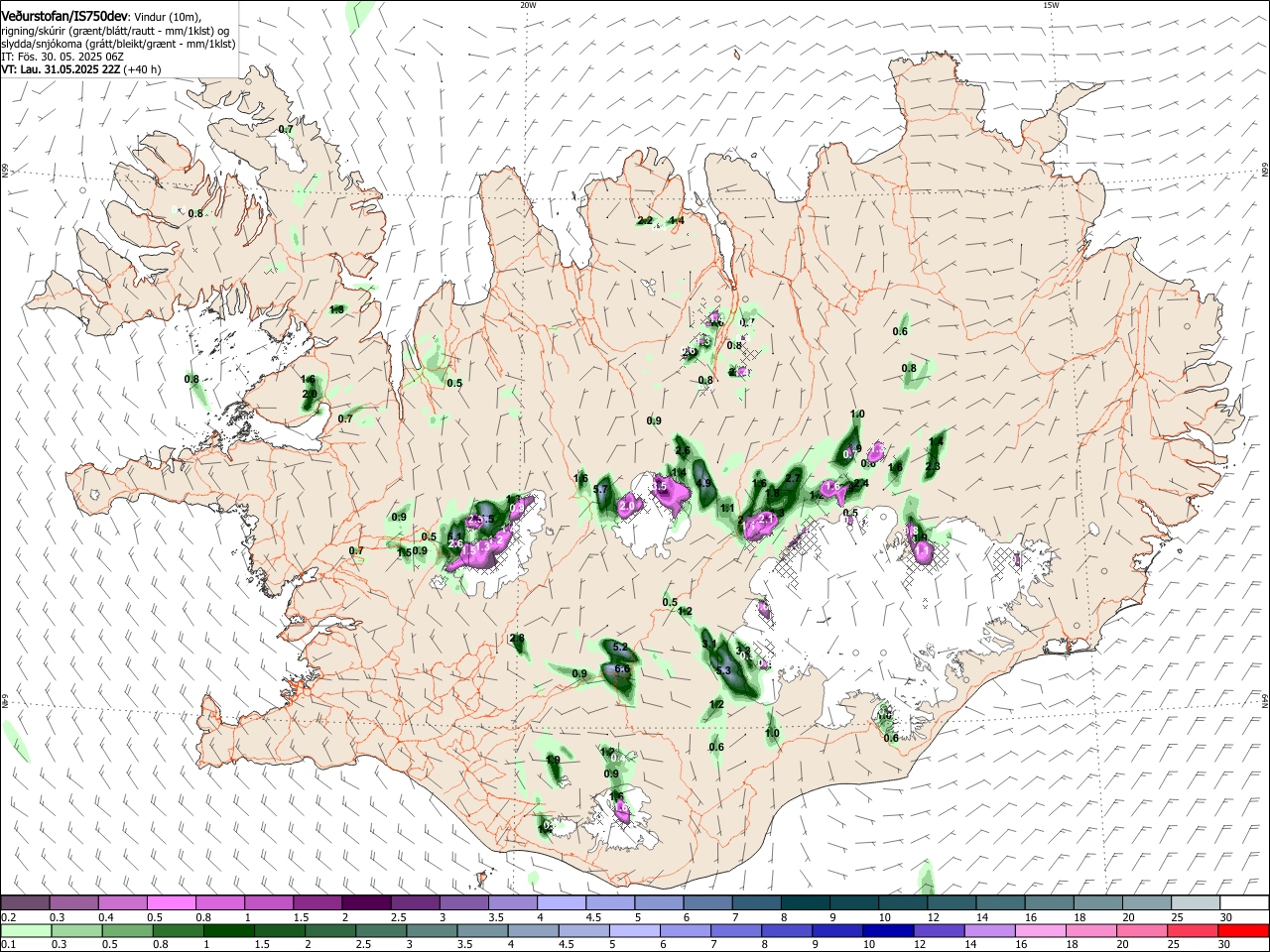Screen dimensions: 1270x952
Task: Click the 25–30 crimson rain legend swatch
Action: click(1194, 931)
